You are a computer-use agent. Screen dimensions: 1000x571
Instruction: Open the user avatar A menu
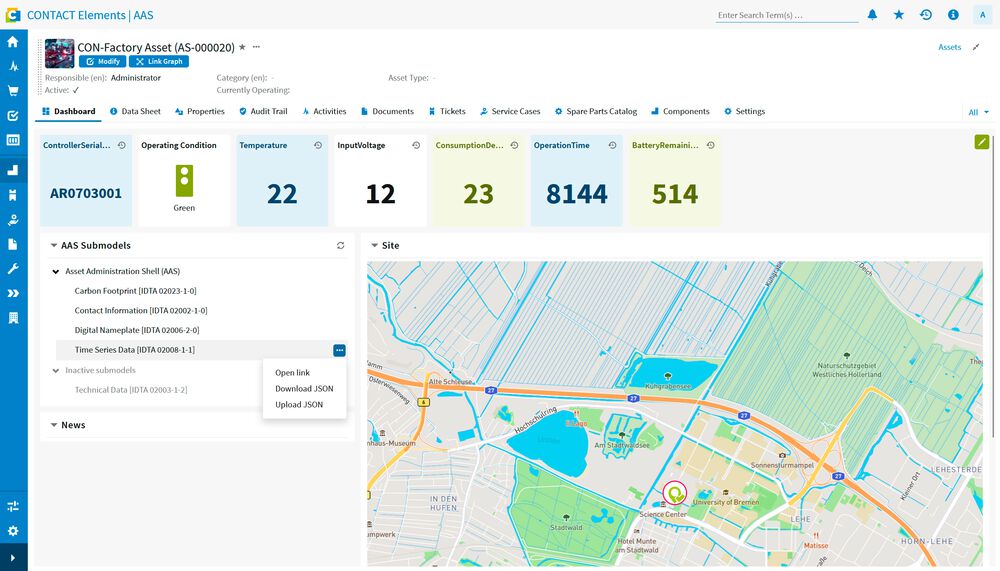[x=982, y=15]
